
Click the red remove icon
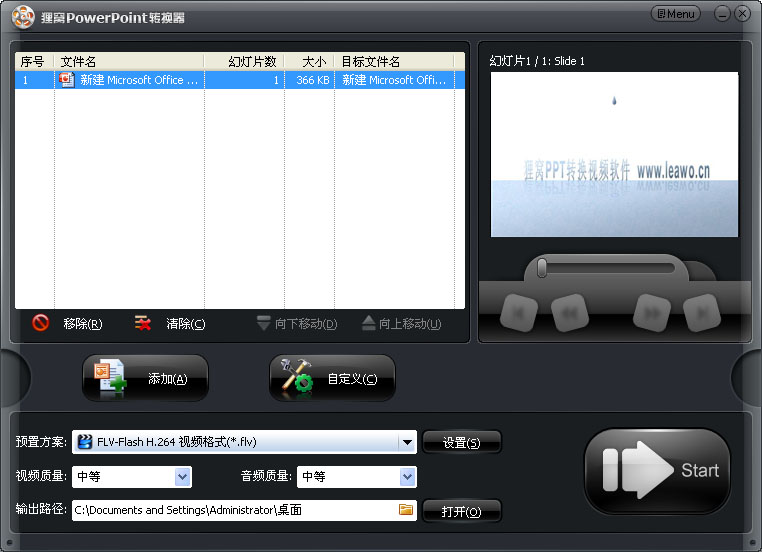click(x=40, y=323)
